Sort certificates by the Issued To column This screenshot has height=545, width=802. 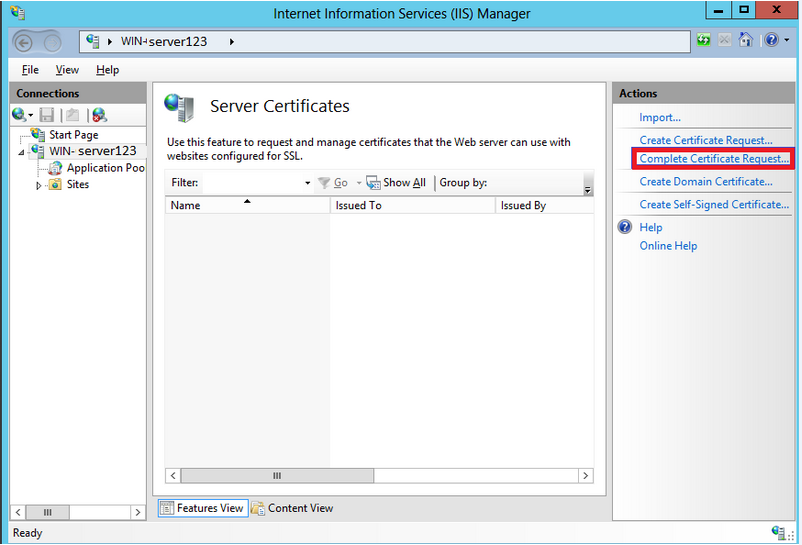(x=412, y=205)
